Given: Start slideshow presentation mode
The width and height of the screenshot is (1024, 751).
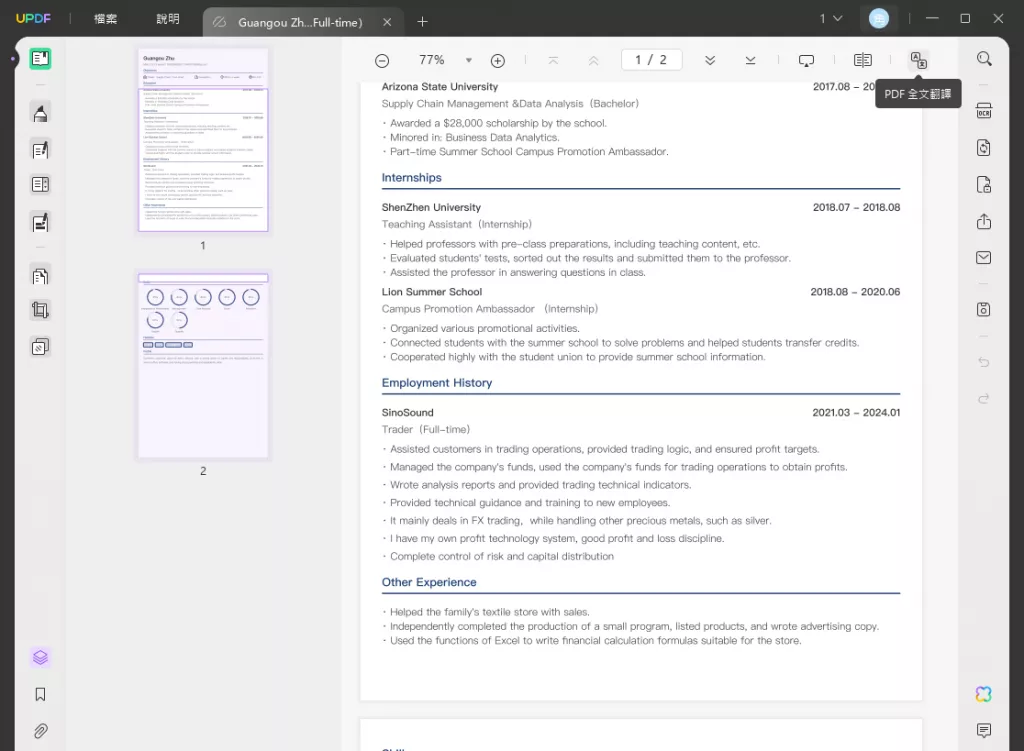Looking at the screenshot, I should click(807, 61).
